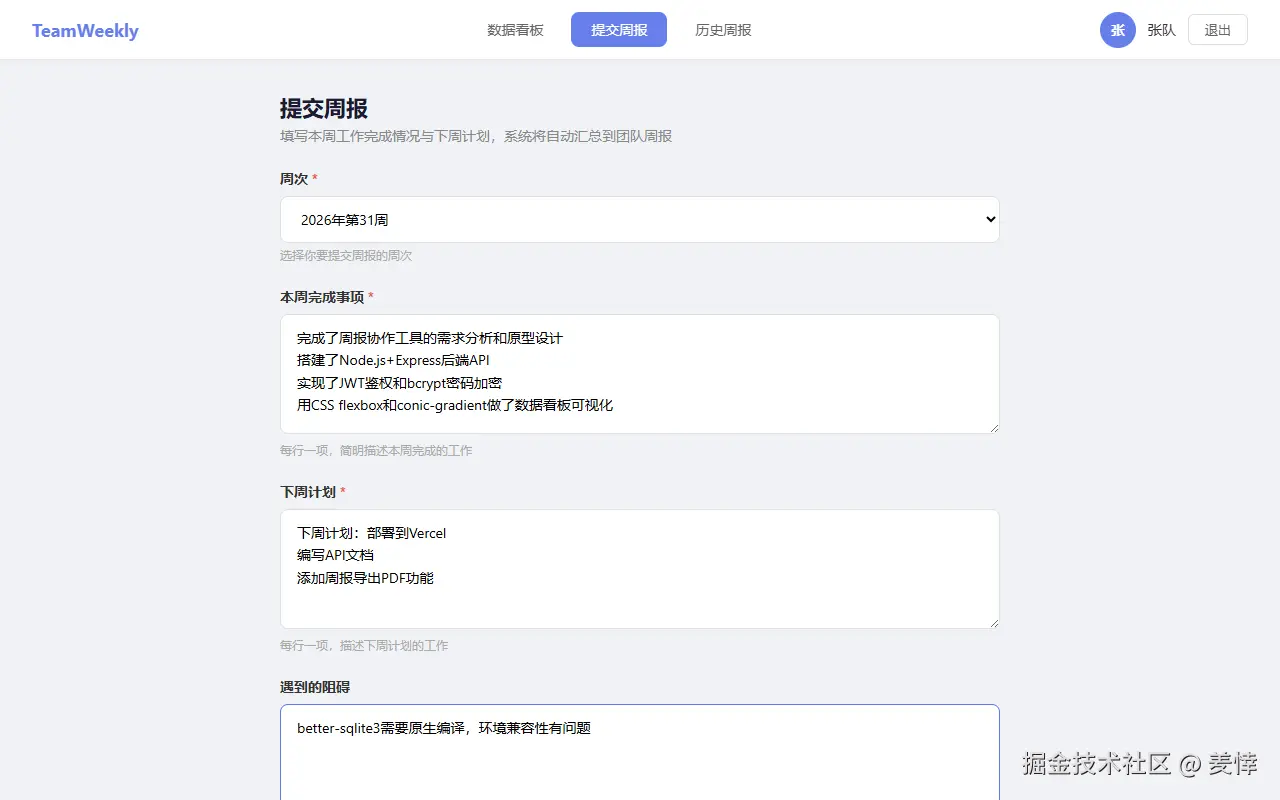Click the line 完成了周报协作工具的需求分析和原型设计
The width and height of the screenshot is (1280, 800).
pos(430,338)
